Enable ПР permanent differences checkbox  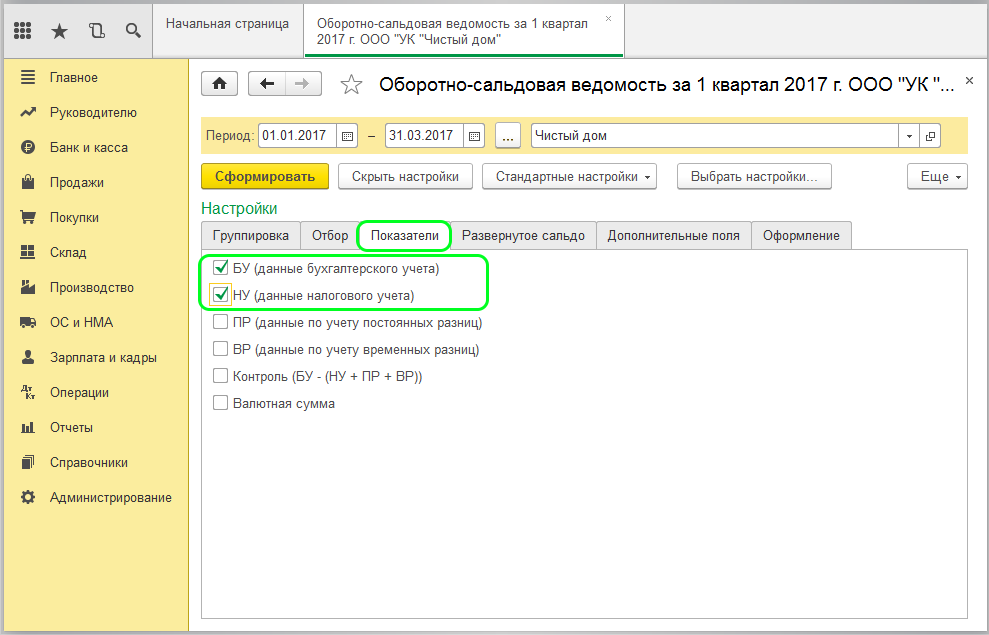221,323
